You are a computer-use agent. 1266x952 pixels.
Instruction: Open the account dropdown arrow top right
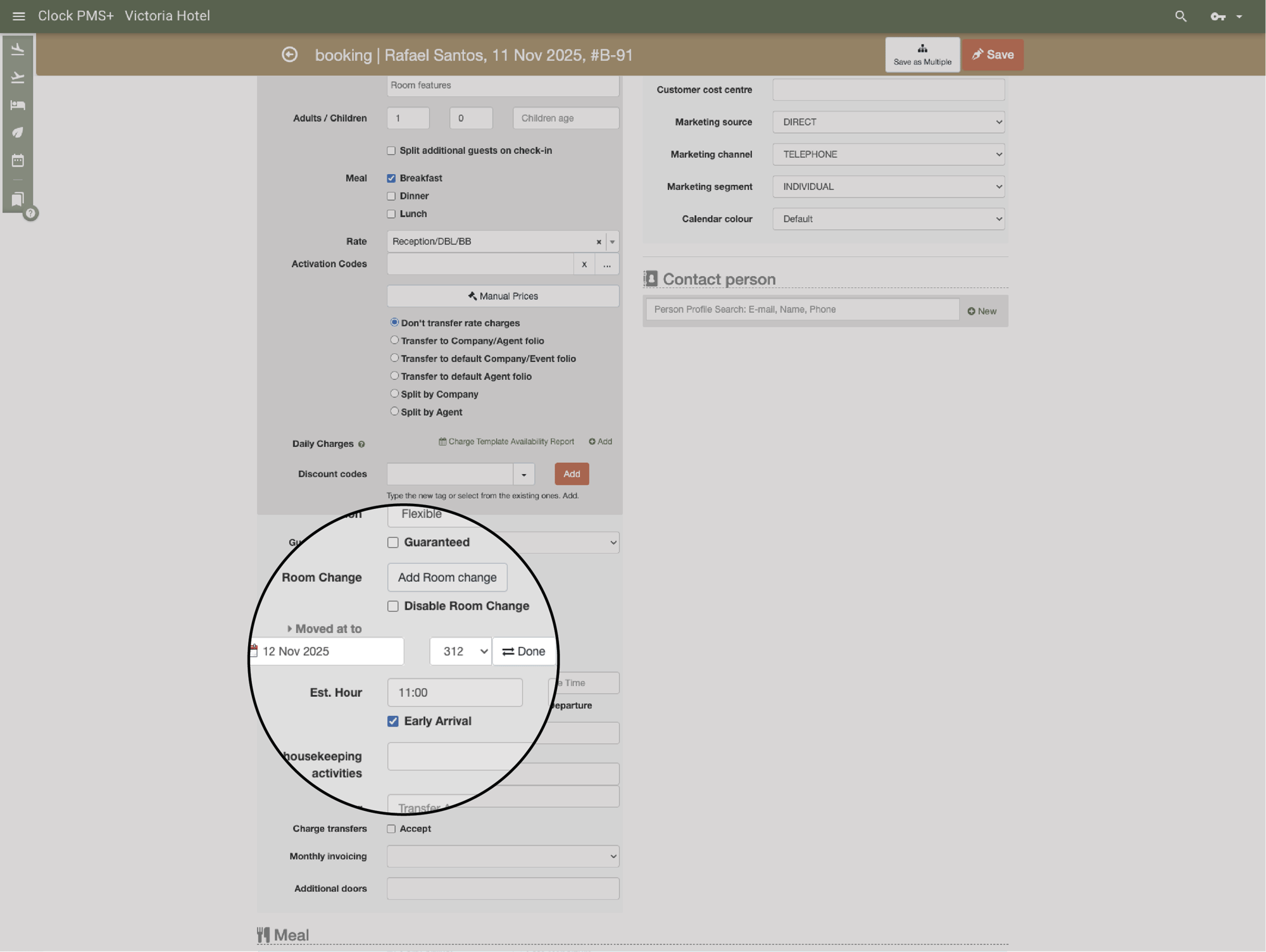[x=1239, y=16]
